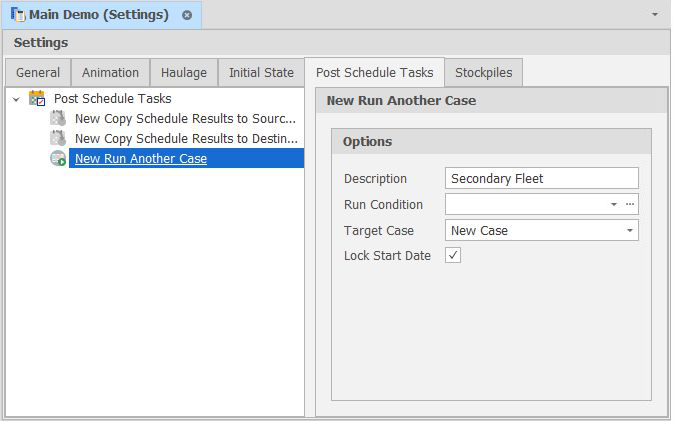This screenshot has height=422, width=674.
Task: Toggle the Lock Start Date checkbox
Action: point(453,255)
